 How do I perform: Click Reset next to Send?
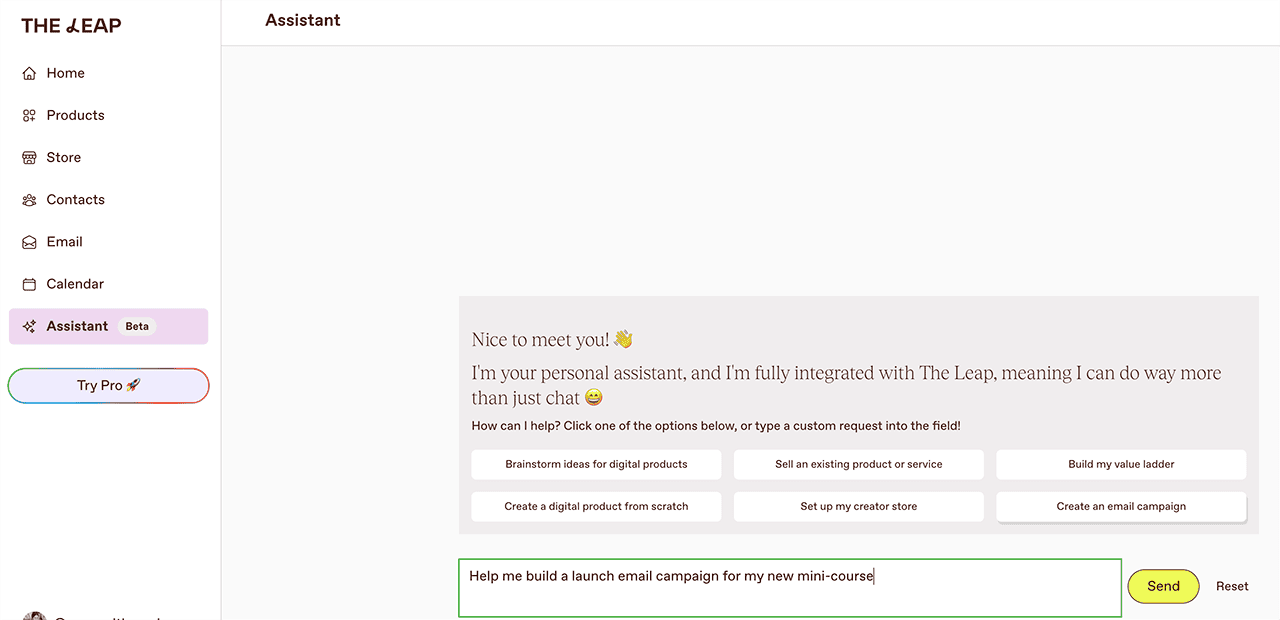[1232, 586]
